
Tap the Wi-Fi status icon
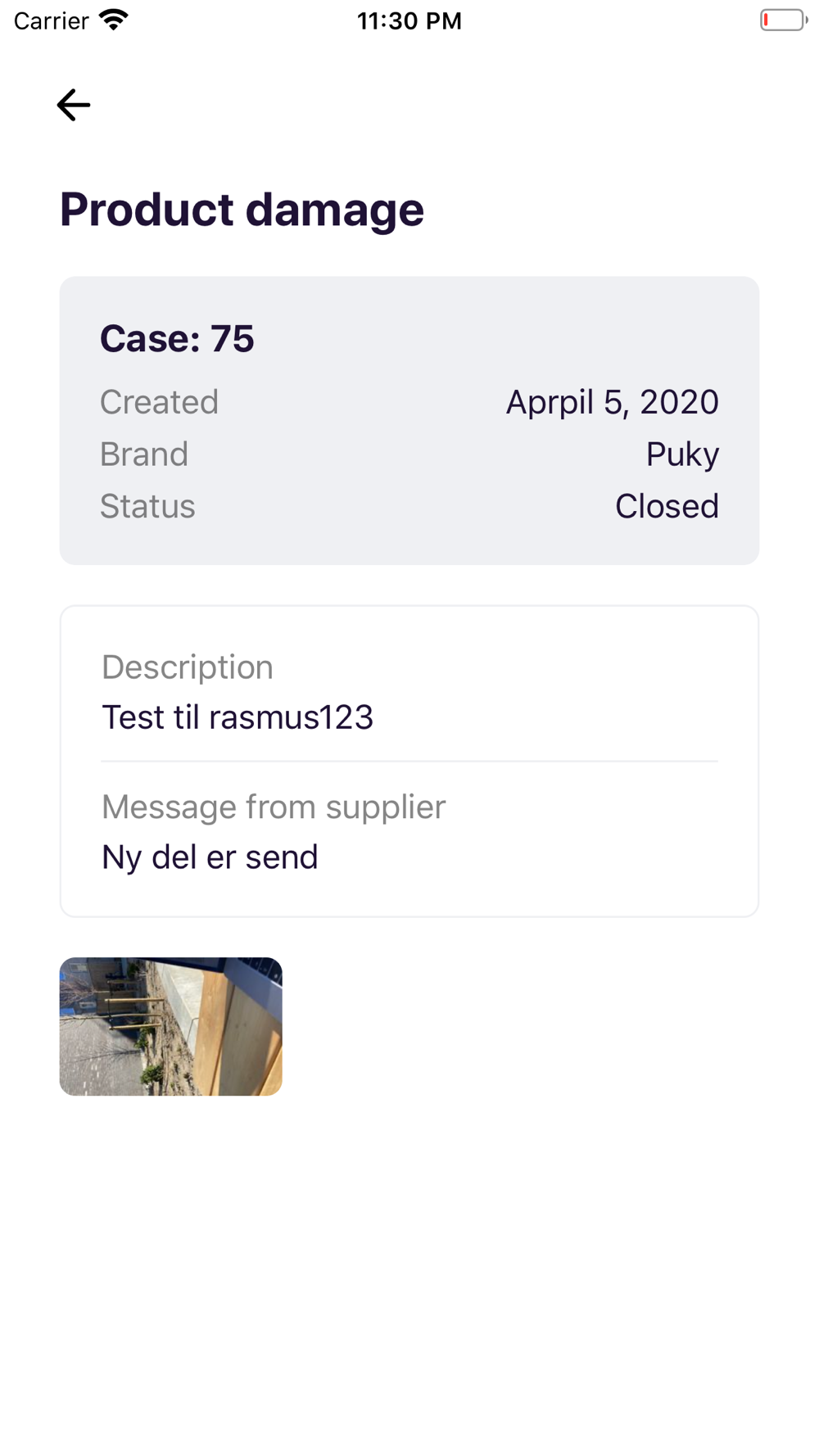point(114,20)
